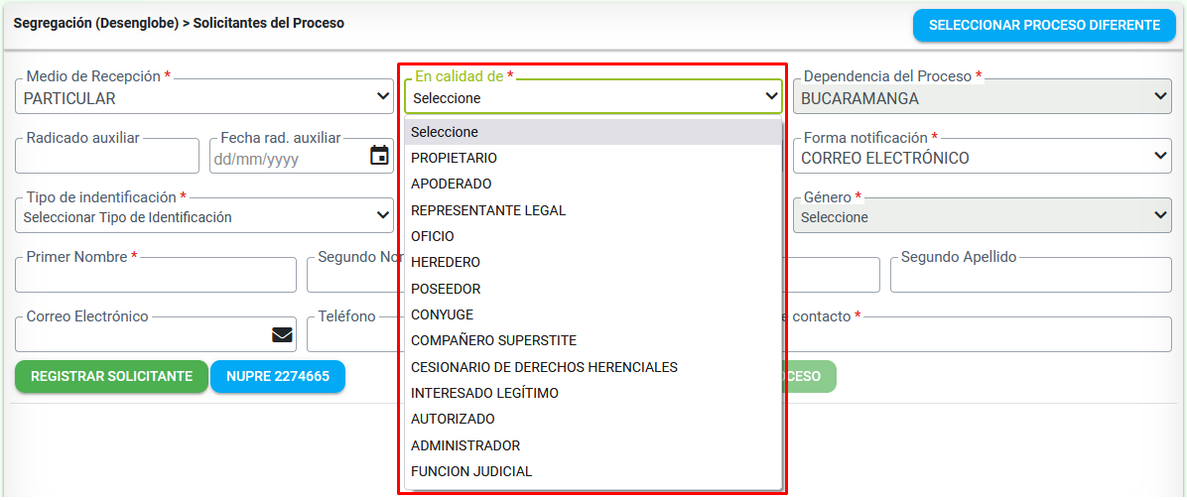Click the Radicado auxiliar text field
This screenshot has height=500, width=1187.
tap(107, 156)
